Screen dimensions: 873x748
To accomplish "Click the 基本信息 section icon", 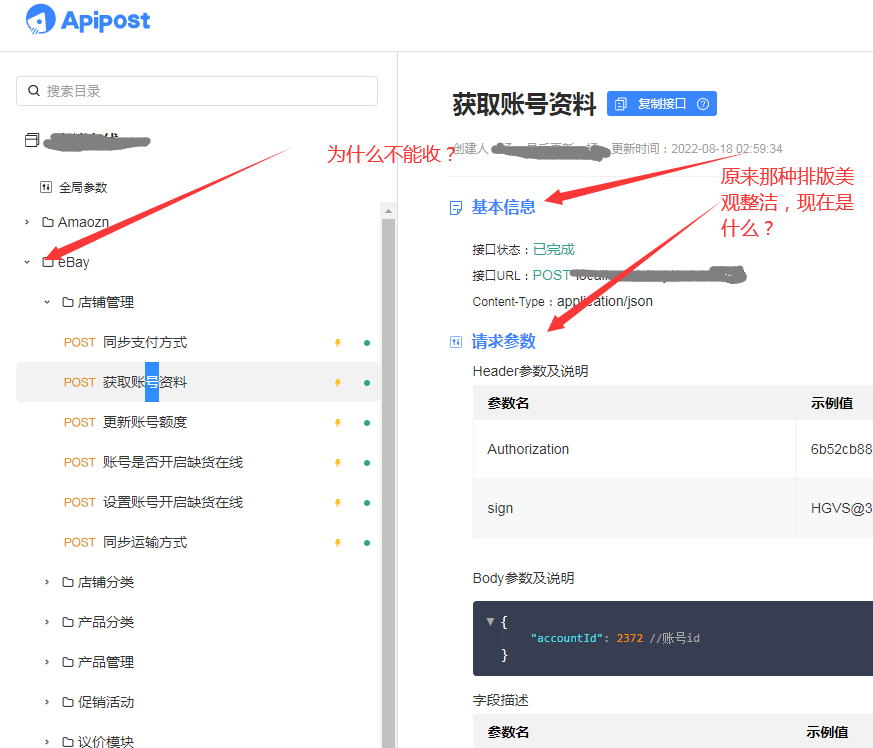I will tap(455, 208).
